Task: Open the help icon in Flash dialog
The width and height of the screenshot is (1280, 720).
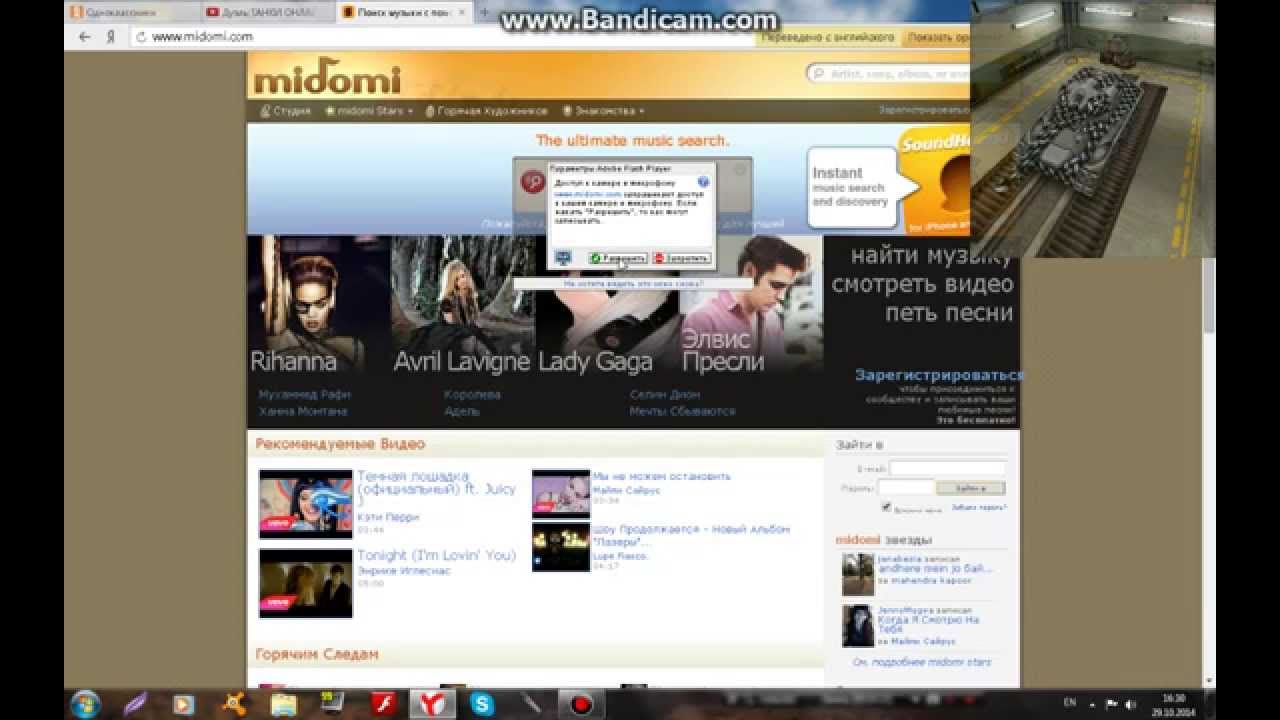Action: [703, 182]
